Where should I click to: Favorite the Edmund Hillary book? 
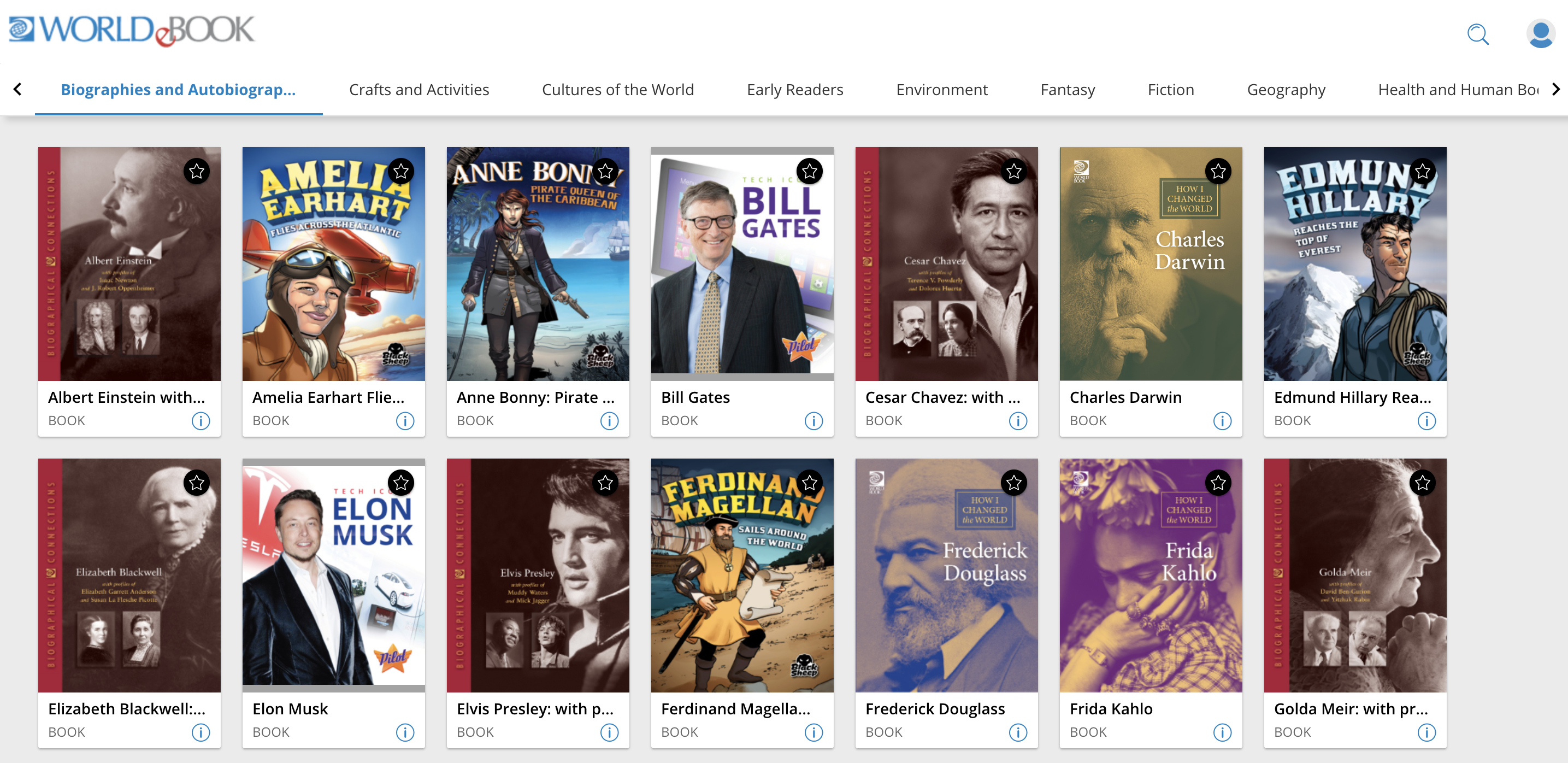(x=1423, y=172)
